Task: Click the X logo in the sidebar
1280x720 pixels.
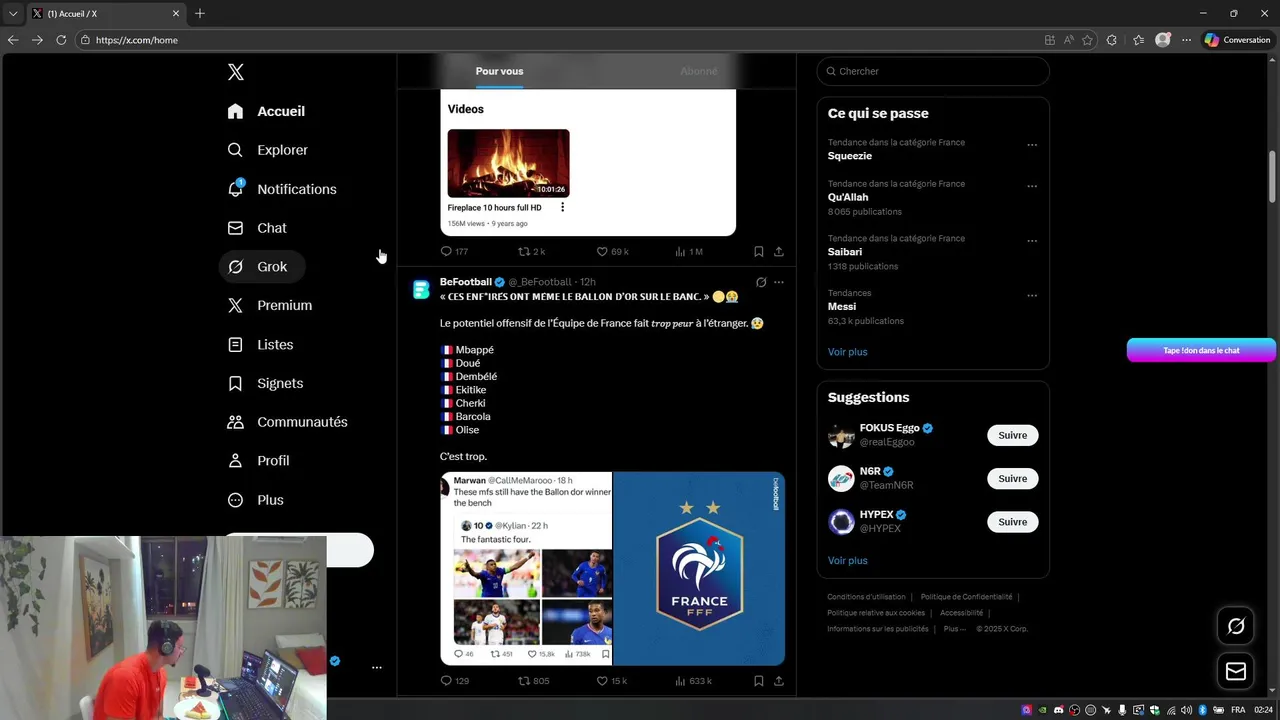Action: coord(235,72)
